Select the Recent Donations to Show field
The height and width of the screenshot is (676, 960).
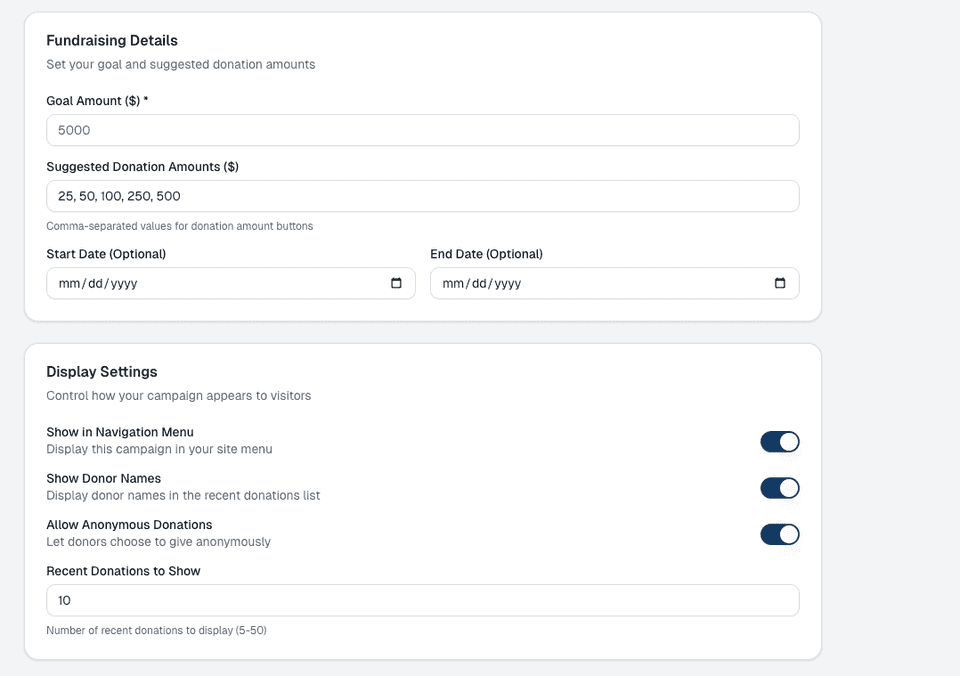coord(422,600)
